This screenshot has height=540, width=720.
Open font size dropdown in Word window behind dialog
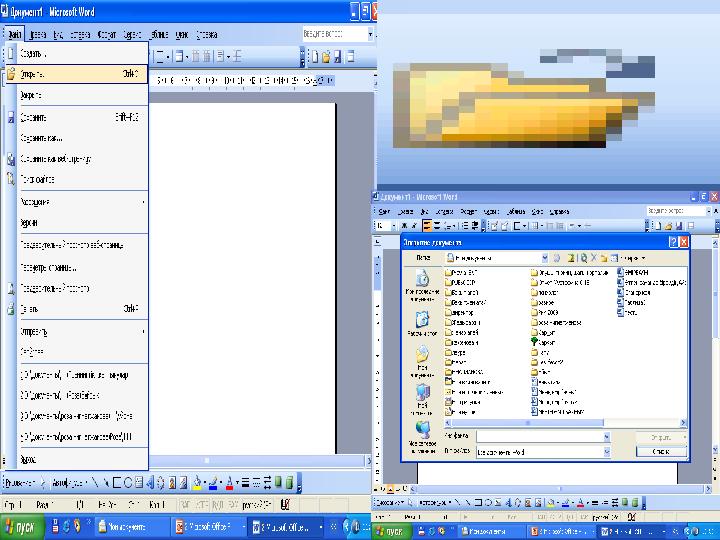393,226
